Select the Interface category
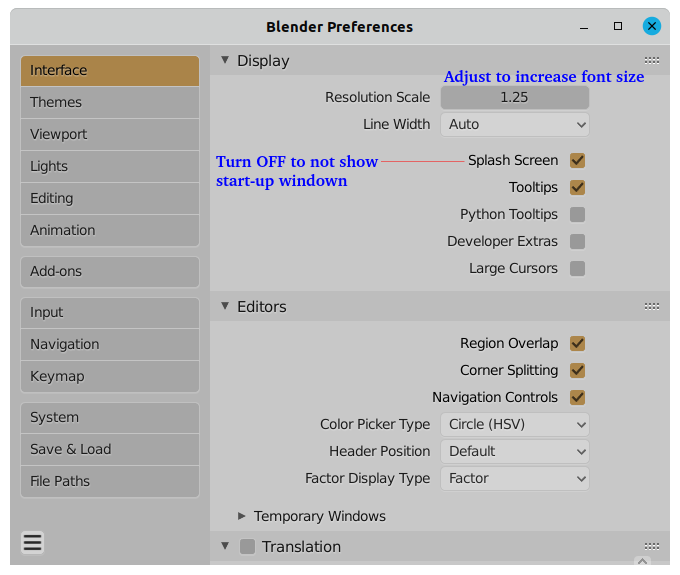Image resolution: width=680 pixels, height=575 pixels. [110, 70]
